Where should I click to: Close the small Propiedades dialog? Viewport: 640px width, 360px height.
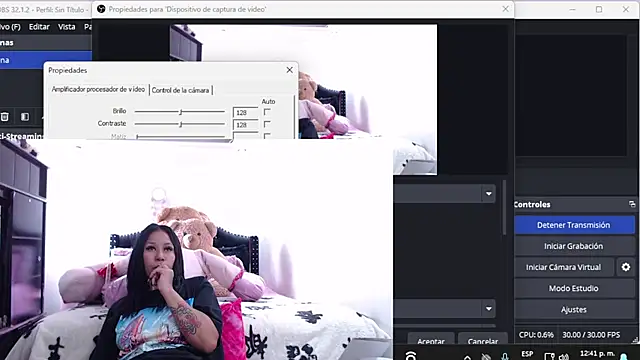pos(289,70)
